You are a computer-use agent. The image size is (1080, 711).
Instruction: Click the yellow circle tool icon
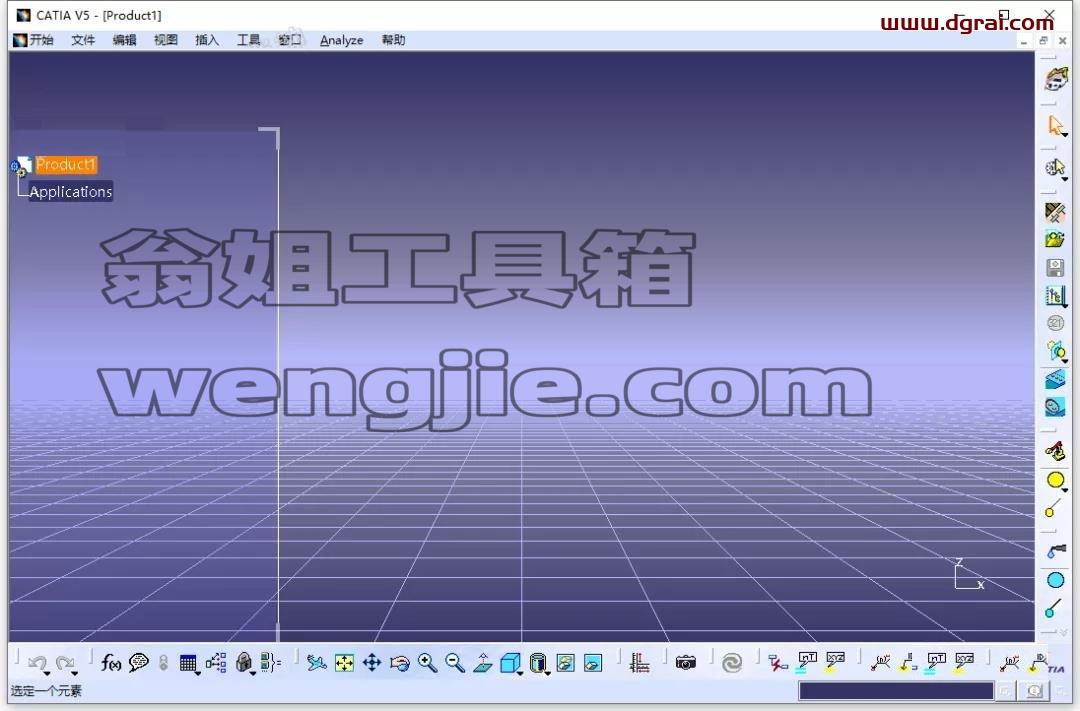[x=1055, y=480]
